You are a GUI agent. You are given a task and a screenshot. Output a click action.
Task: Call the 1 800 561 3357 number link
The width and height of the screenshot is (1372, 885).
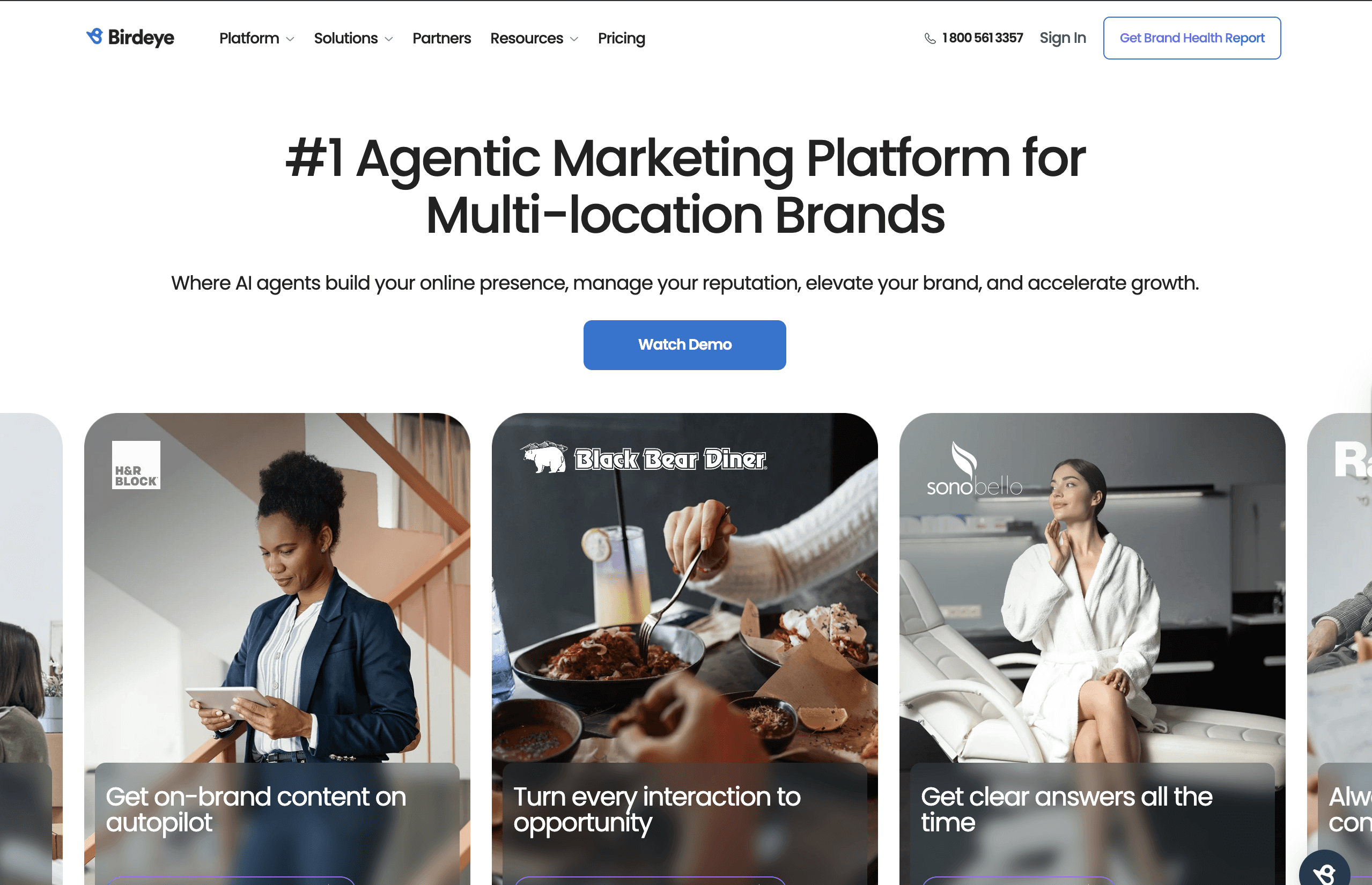click(982, 38)
